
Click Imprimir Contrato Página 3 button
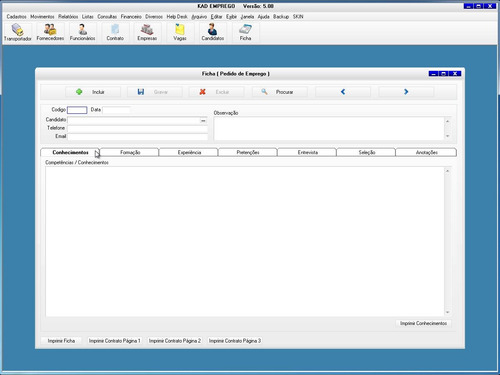coord(235,341)
